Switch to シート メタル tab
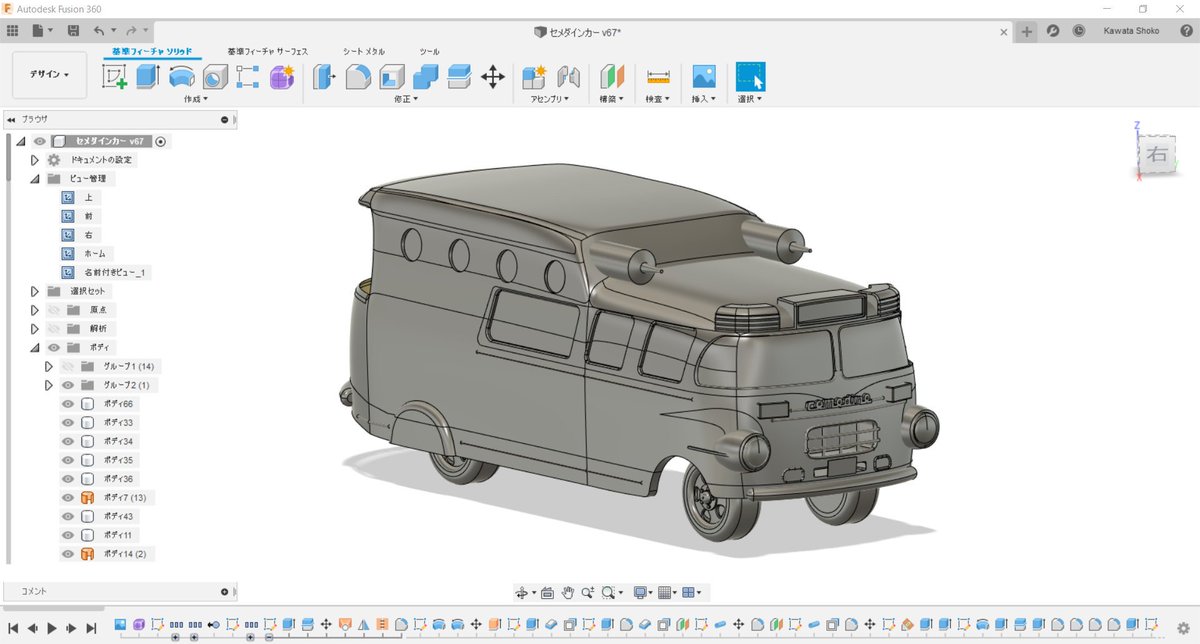This screenshot has height=644, width=1200. 364,51
